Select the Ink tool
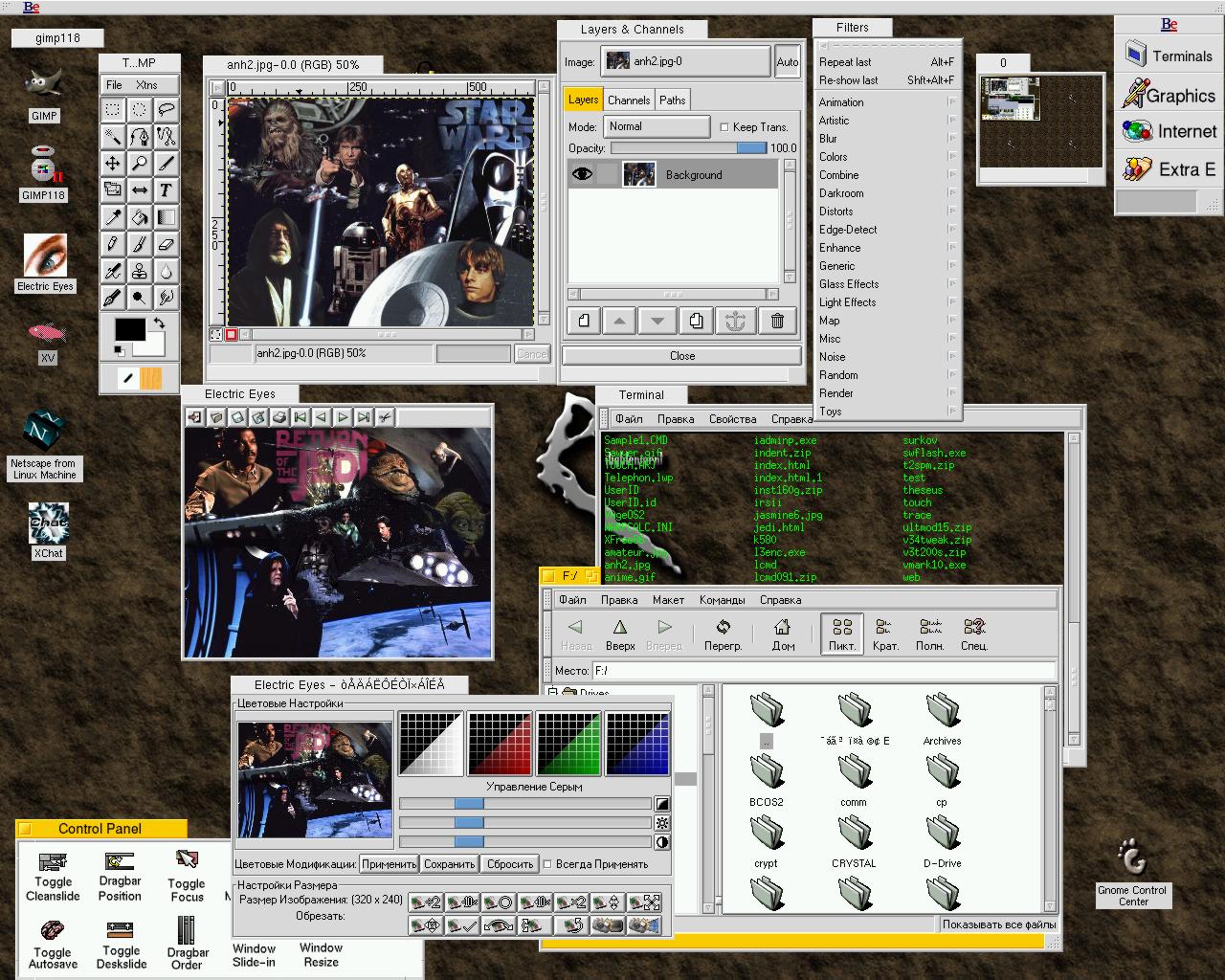The image size is (1225, 980). click(113, 298)
